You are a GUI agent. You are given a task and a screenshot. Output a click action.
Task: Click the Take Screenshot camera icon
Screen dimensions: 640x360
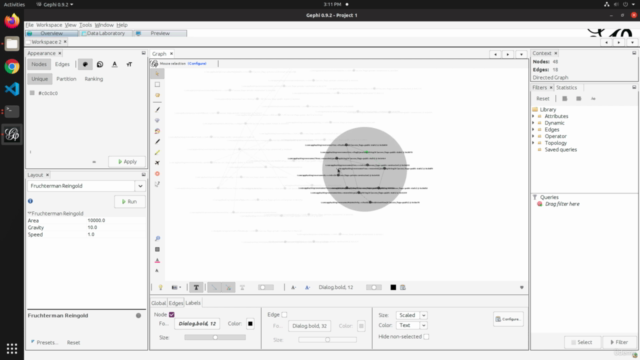[176, 287]
